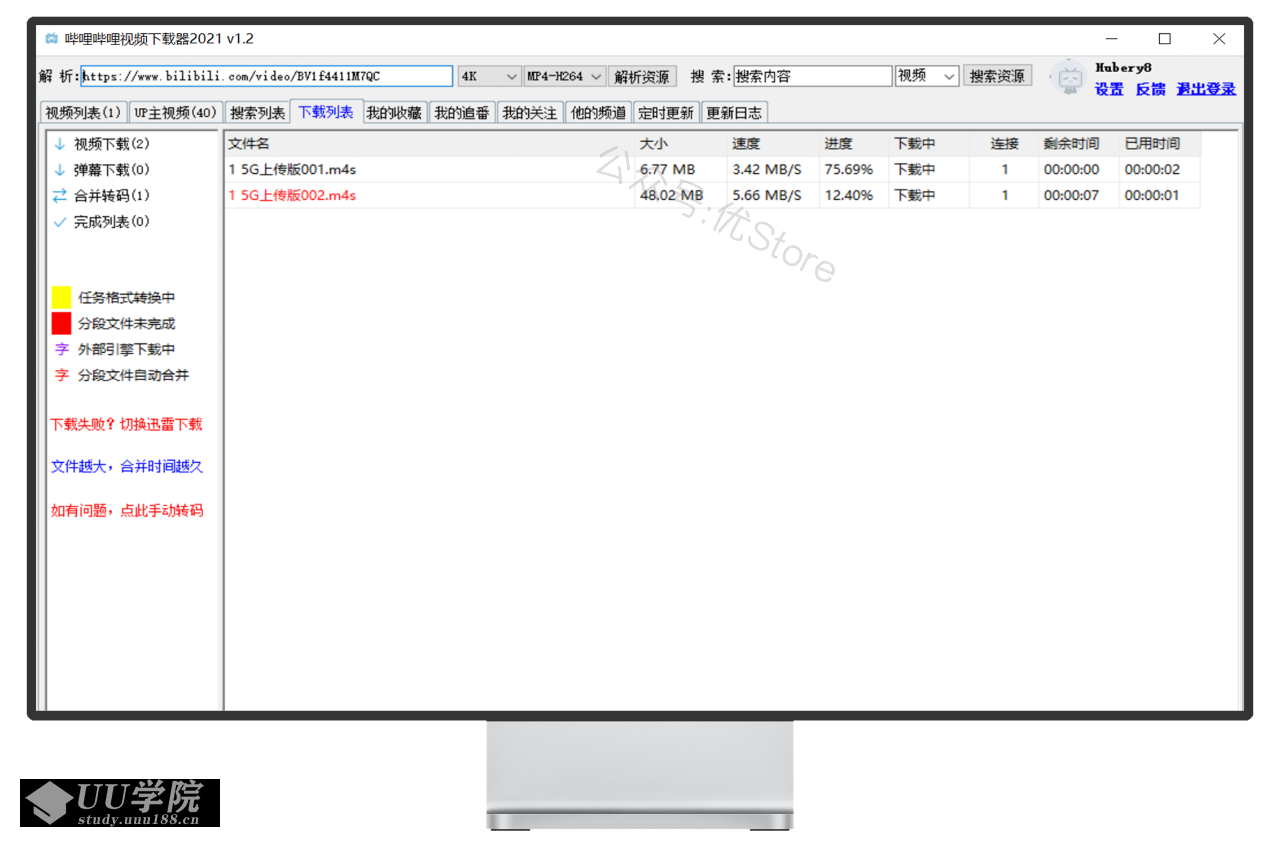This screenshot has width=1280, height=847.
Task: Select the red row 1 5G上传版002.m4s
Action: 712,196
